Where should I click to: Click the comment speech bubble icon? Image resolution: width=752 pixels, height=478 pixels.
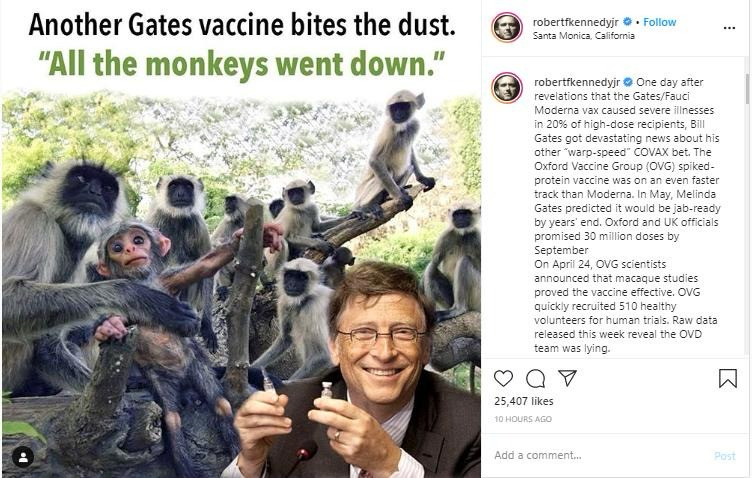click(x=536, y=378)
